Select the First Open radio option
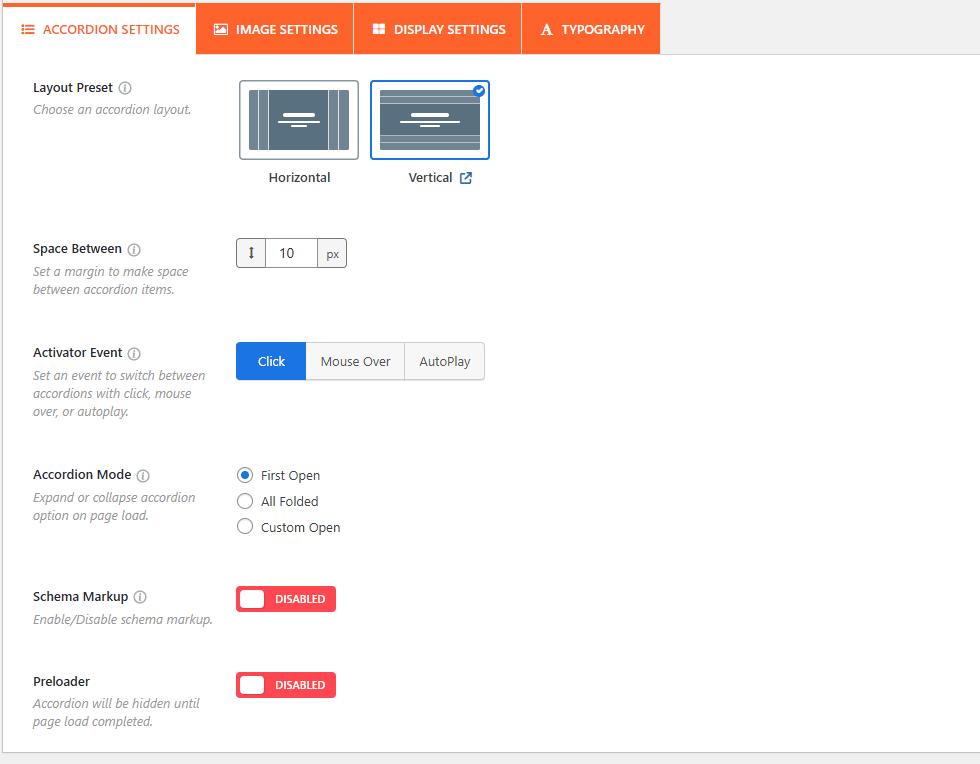This screenshot has height=764, width=980. point(245,475)
